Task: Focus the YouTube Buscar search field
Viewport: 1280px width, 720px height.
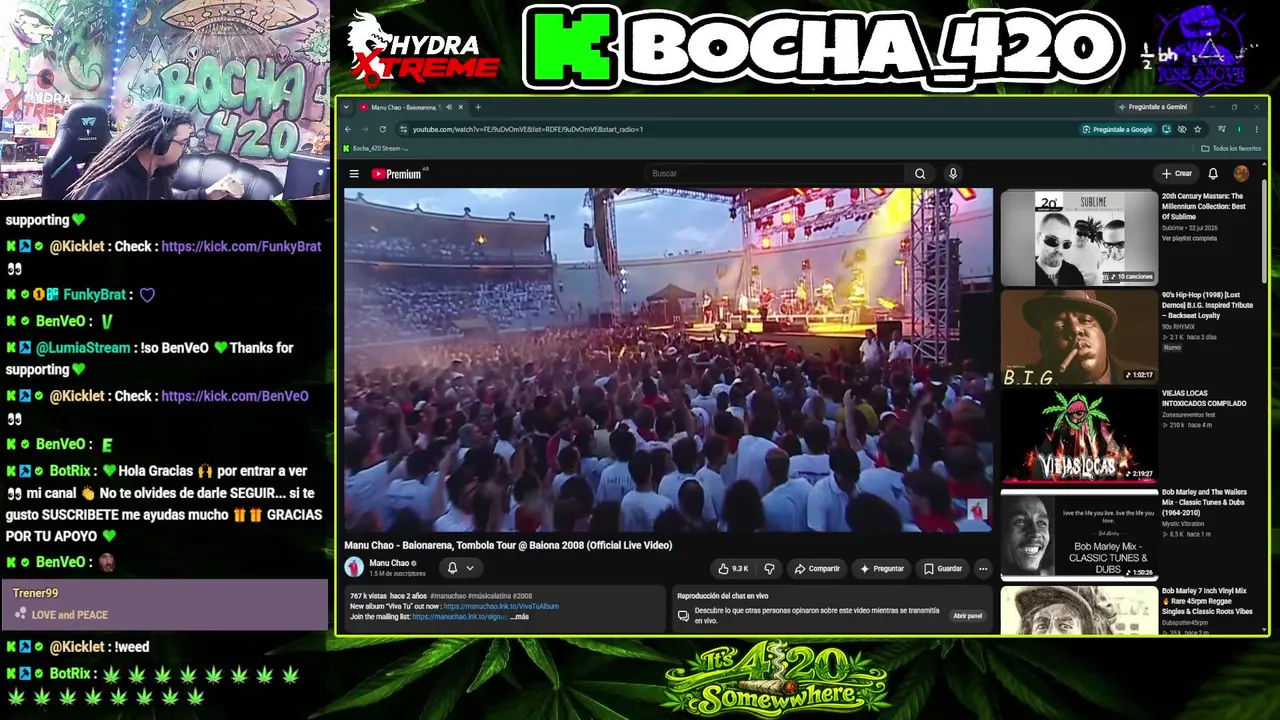Action: tap(775, 174)
